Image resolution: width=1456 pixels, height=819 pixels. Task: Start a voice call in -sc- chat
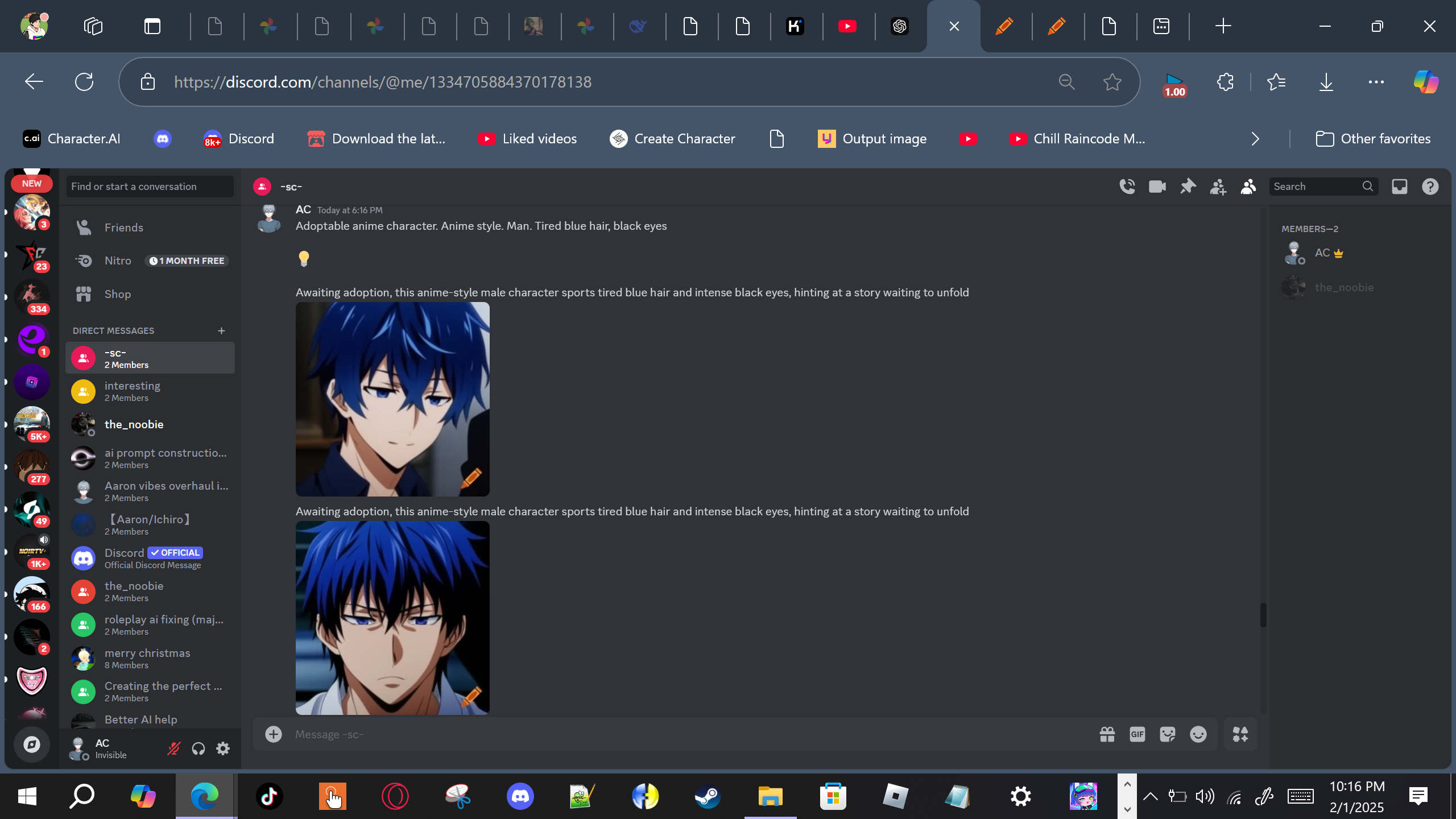(x=1127, y=187)
